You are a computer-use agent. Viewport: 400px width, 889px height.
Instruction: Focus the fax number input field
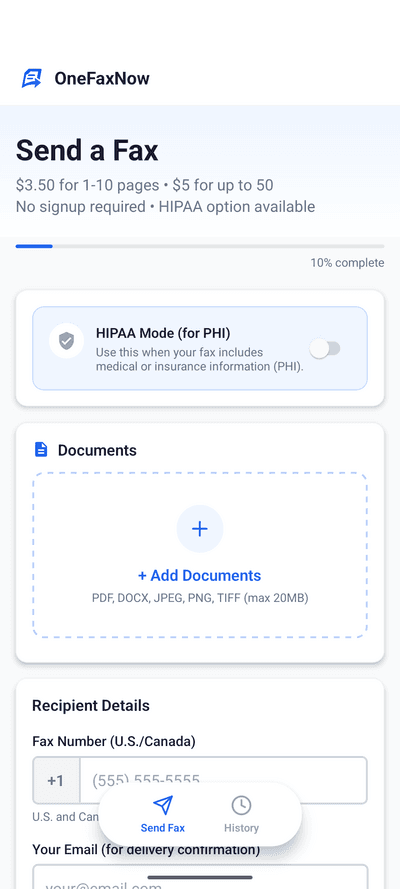click(223, 780)
